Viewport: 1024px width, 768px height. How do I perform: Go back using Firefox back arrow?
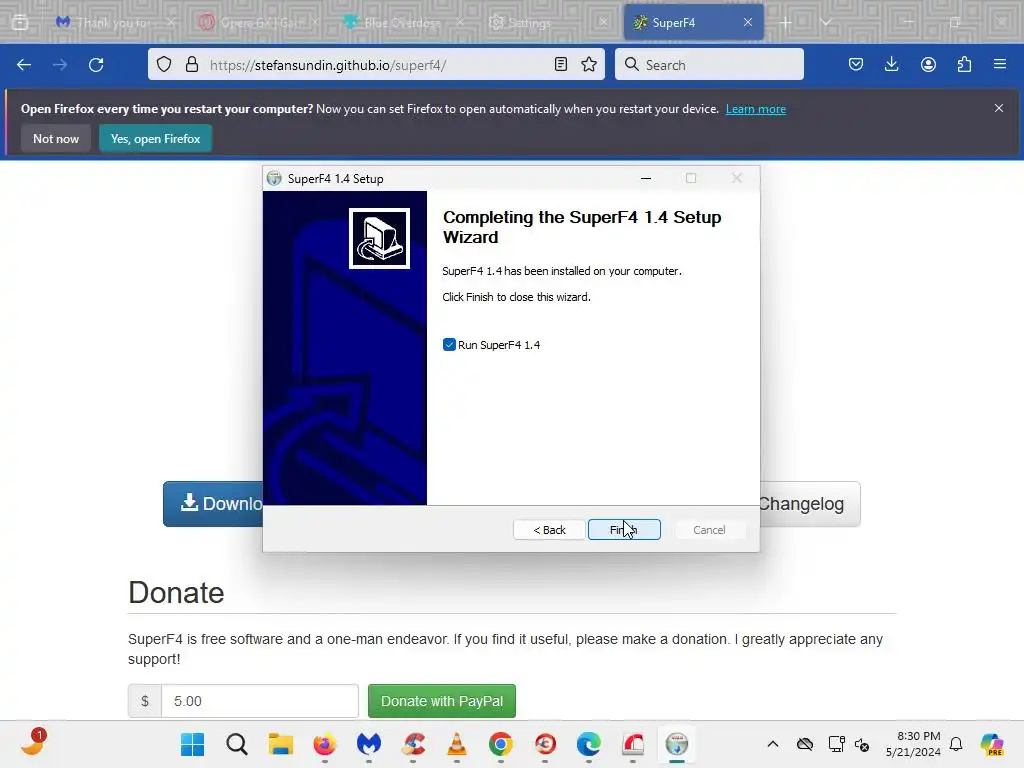coord(24,65)
